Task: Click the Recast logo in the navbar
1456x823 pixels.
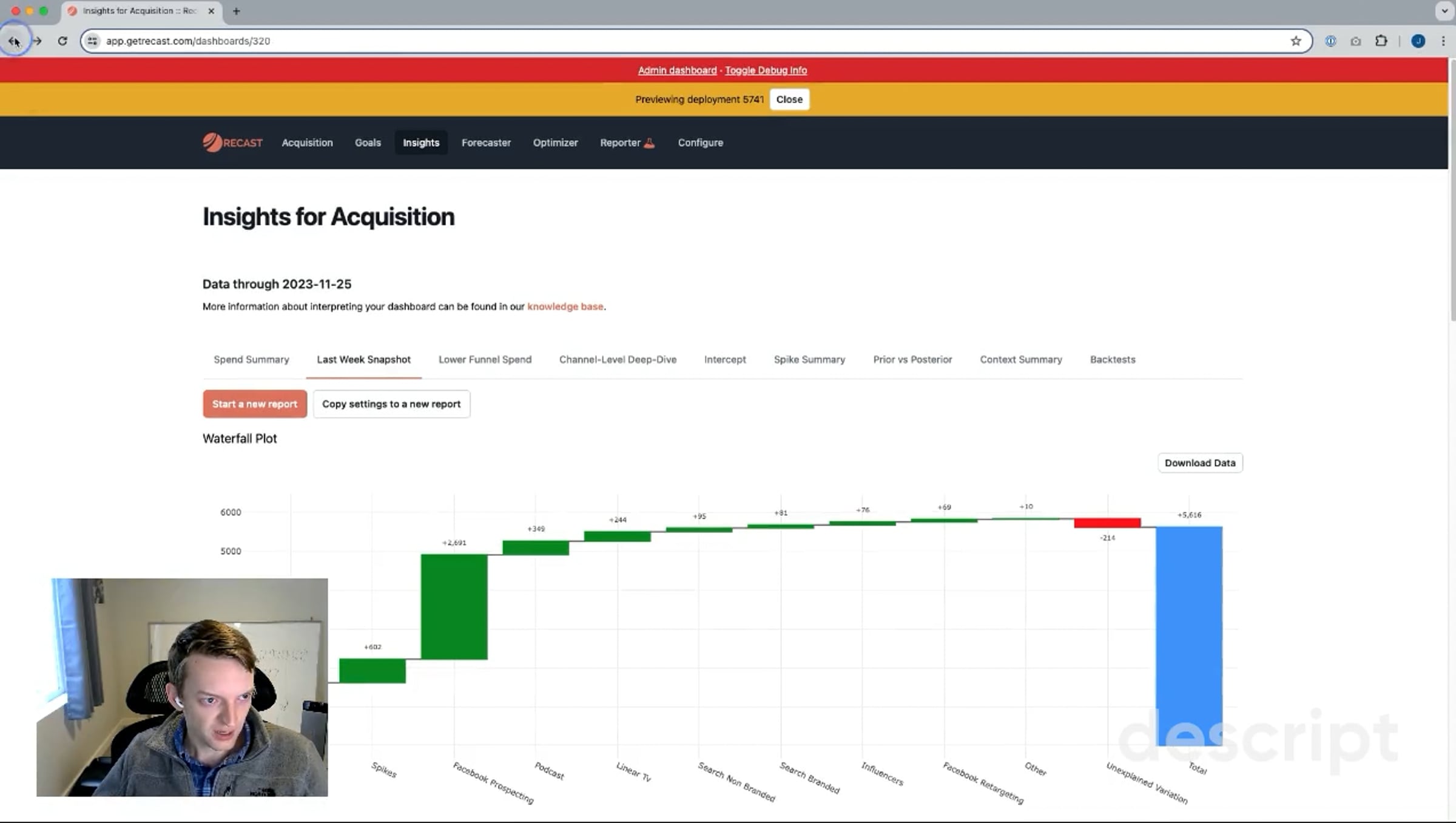Action: point(232,142)
